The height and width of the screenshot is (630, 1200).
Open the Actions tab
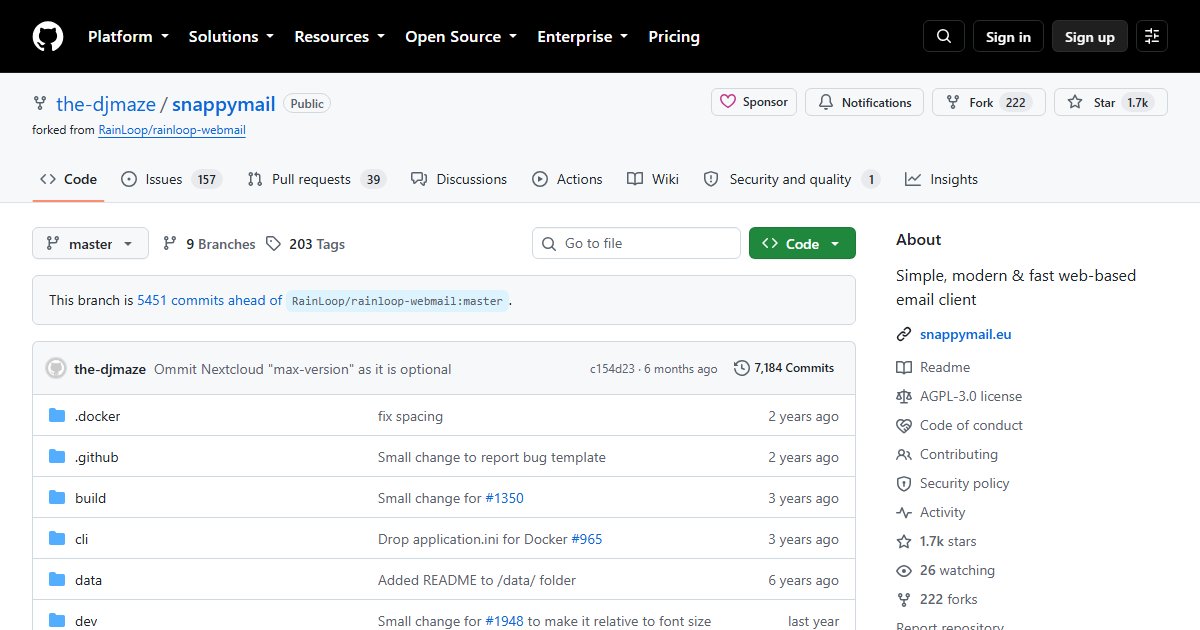coord(567,179)
